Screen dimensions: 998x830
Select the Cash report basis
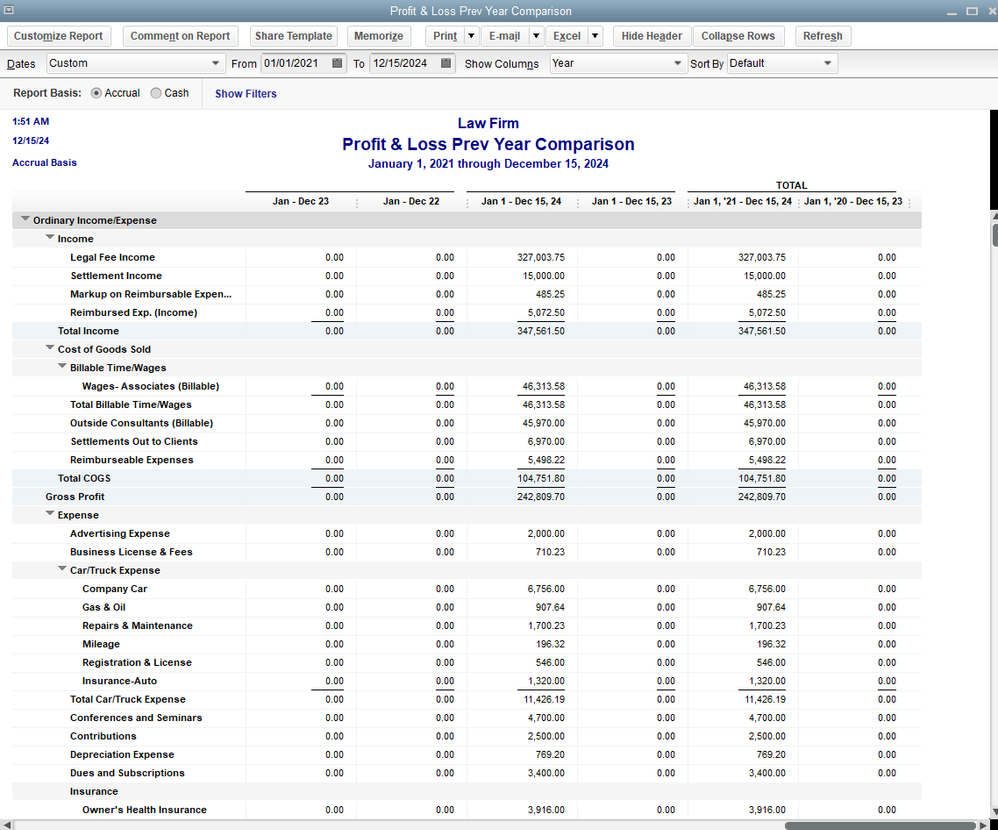coord(156,93)
